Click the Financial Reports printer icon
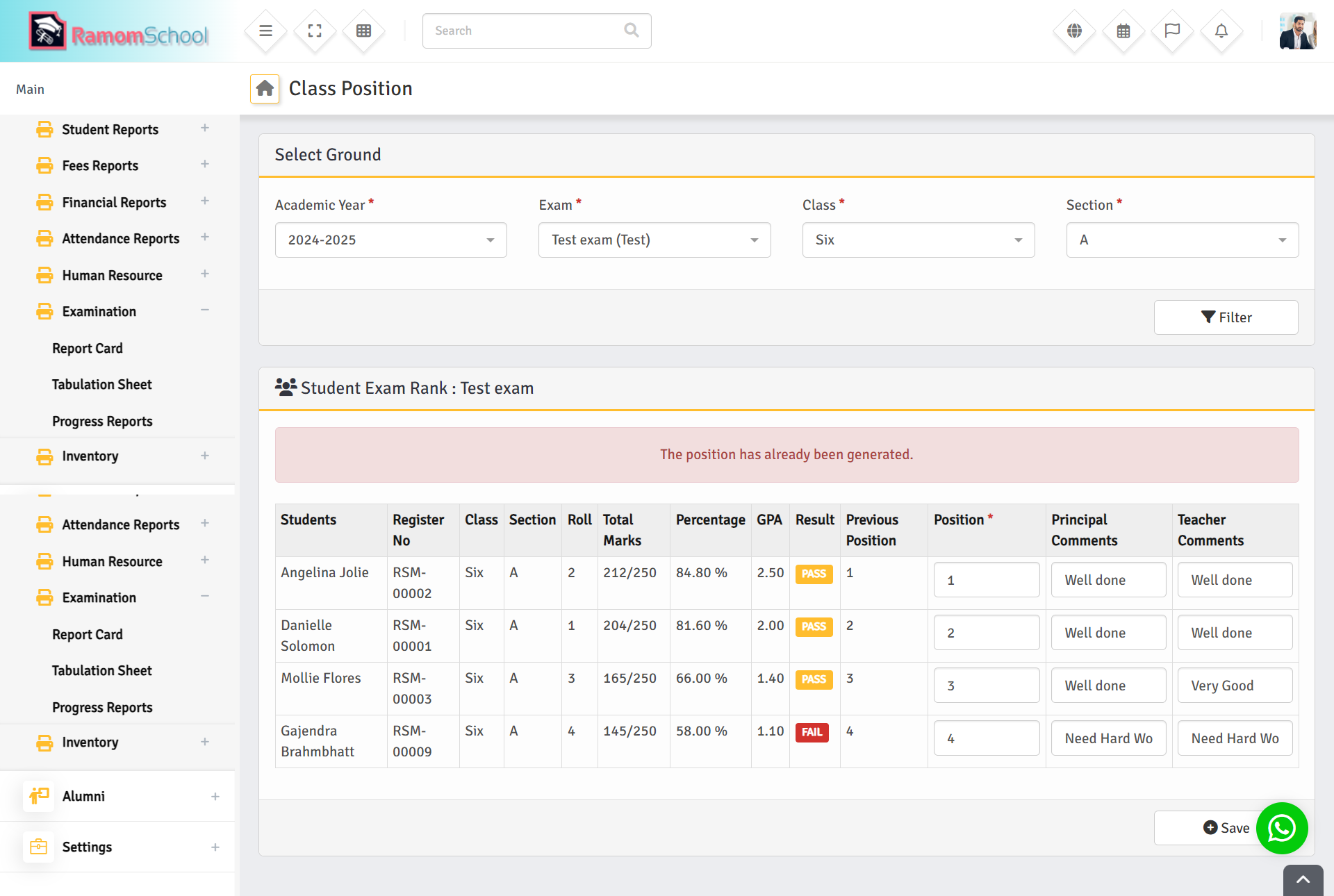Image resolution: width=1334 pixels, height=896 pixels. click(x=44, y=202)
